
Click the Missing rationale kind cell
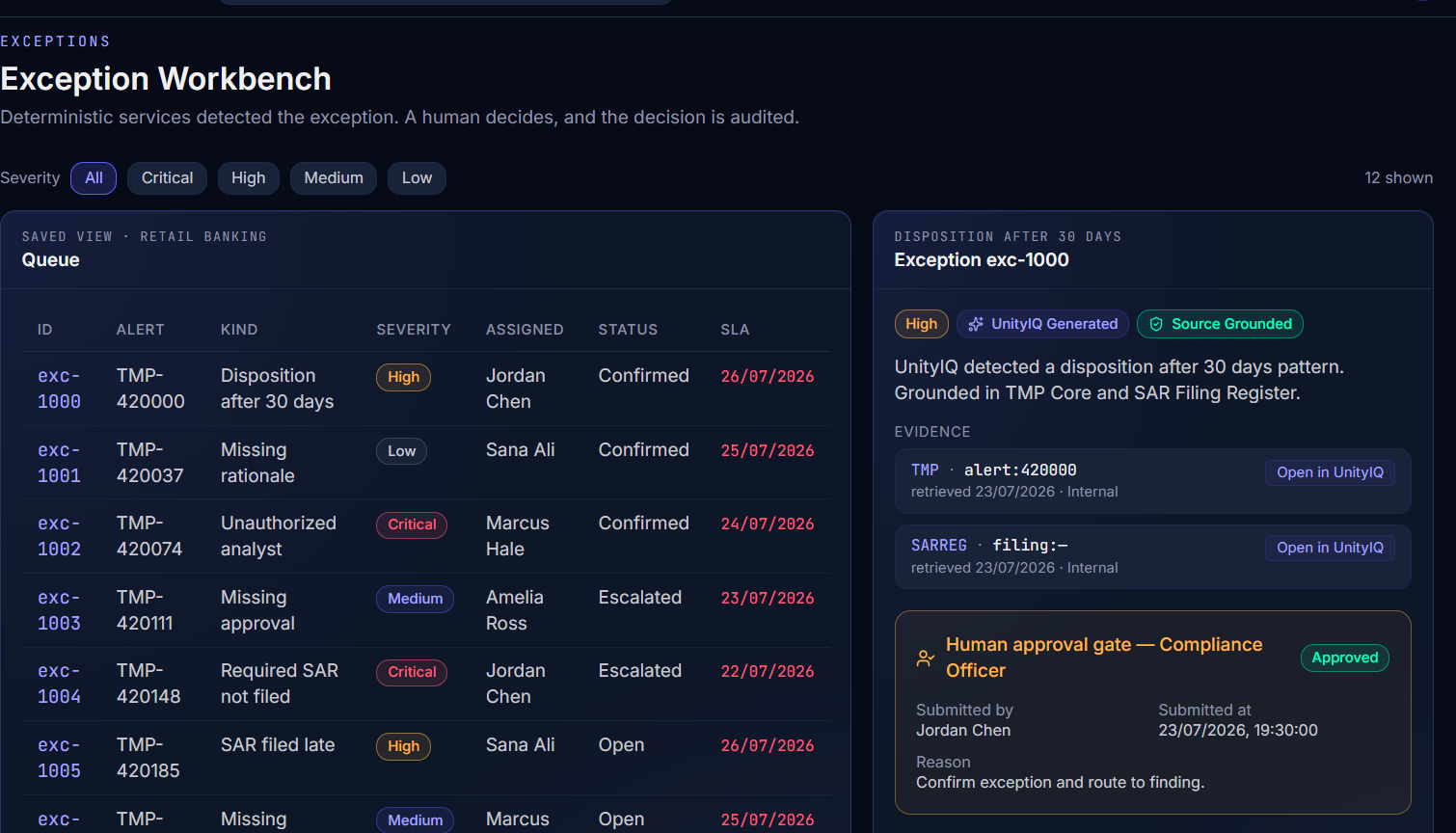[x=257, y=463]
